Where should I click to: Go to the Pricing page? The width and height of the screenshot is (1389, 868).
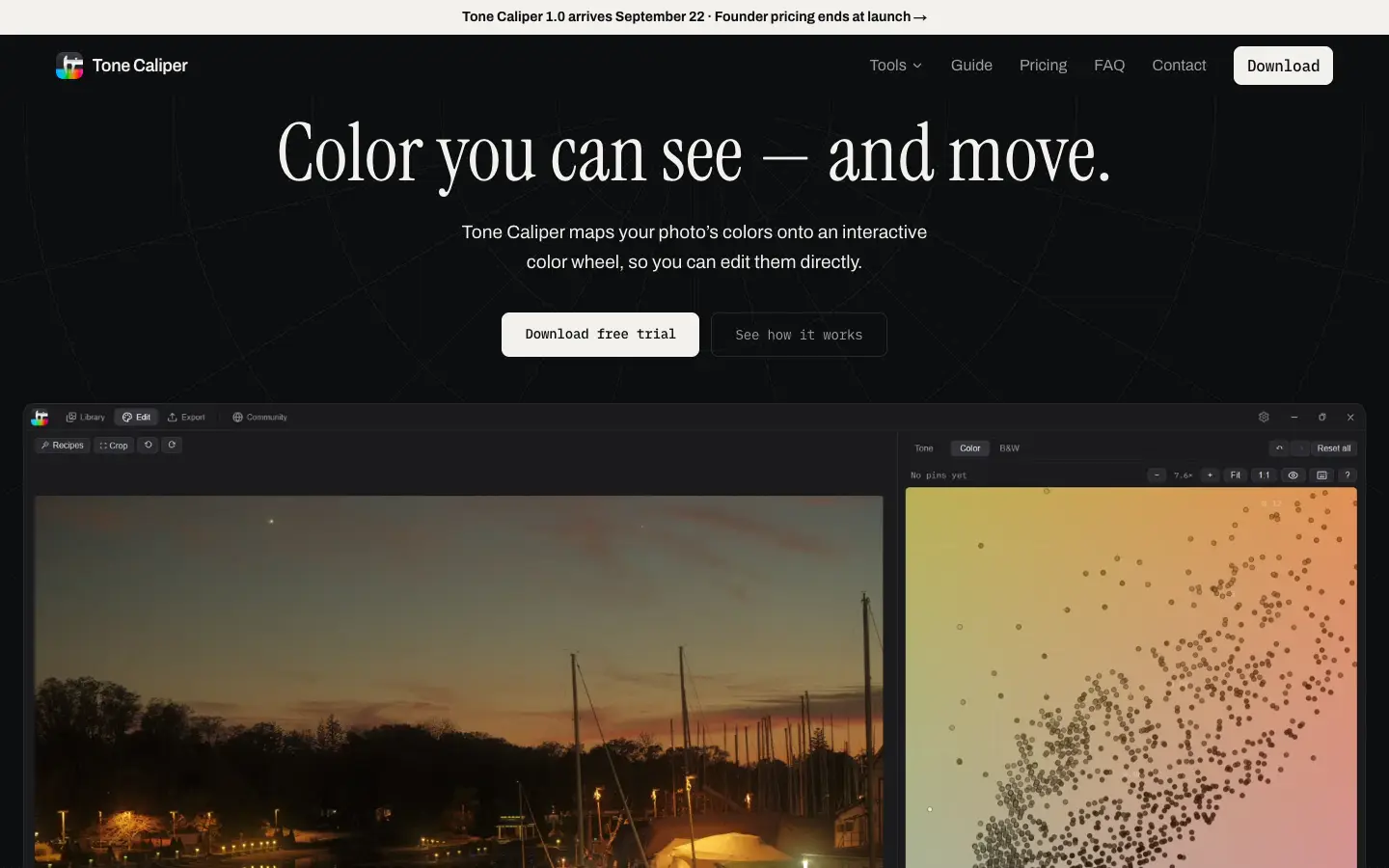tap(1043, 66)
